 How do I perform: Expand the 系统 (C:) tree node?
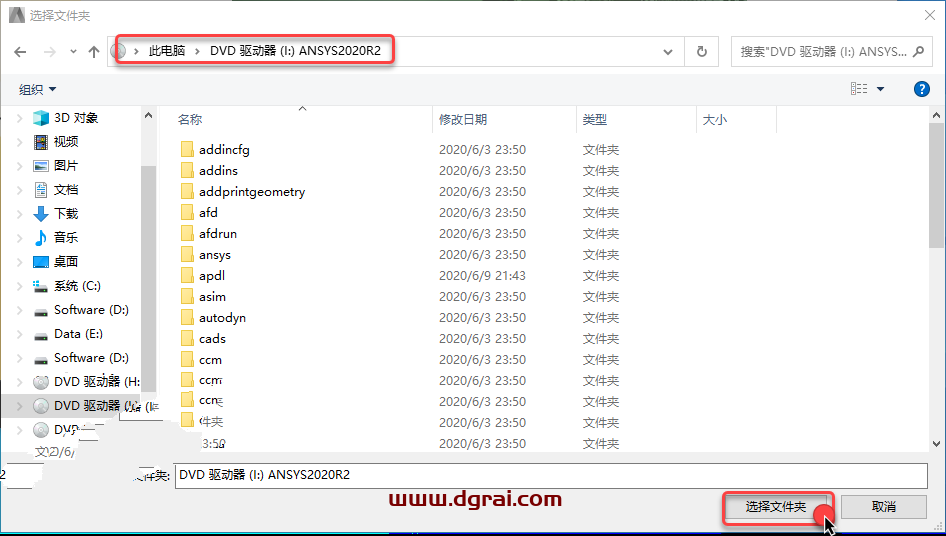tap(19, 286)
